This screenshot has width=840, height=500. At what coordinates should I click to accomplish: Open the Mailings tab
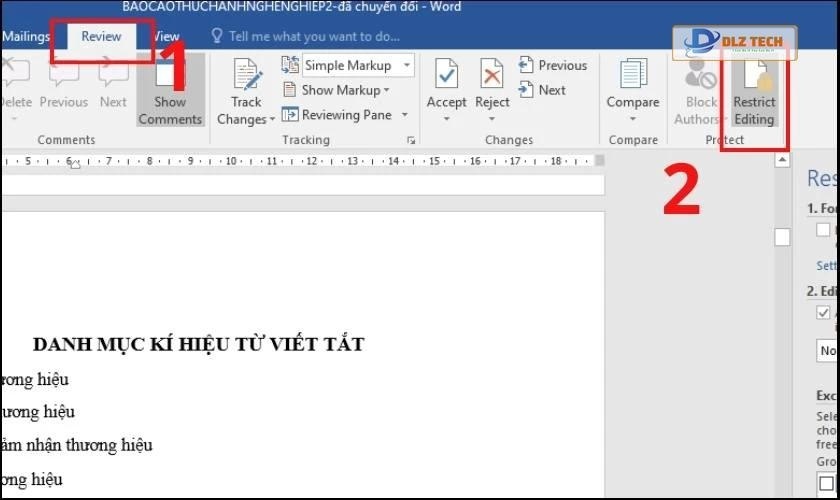pyautogui.click(x=26, y=36)
